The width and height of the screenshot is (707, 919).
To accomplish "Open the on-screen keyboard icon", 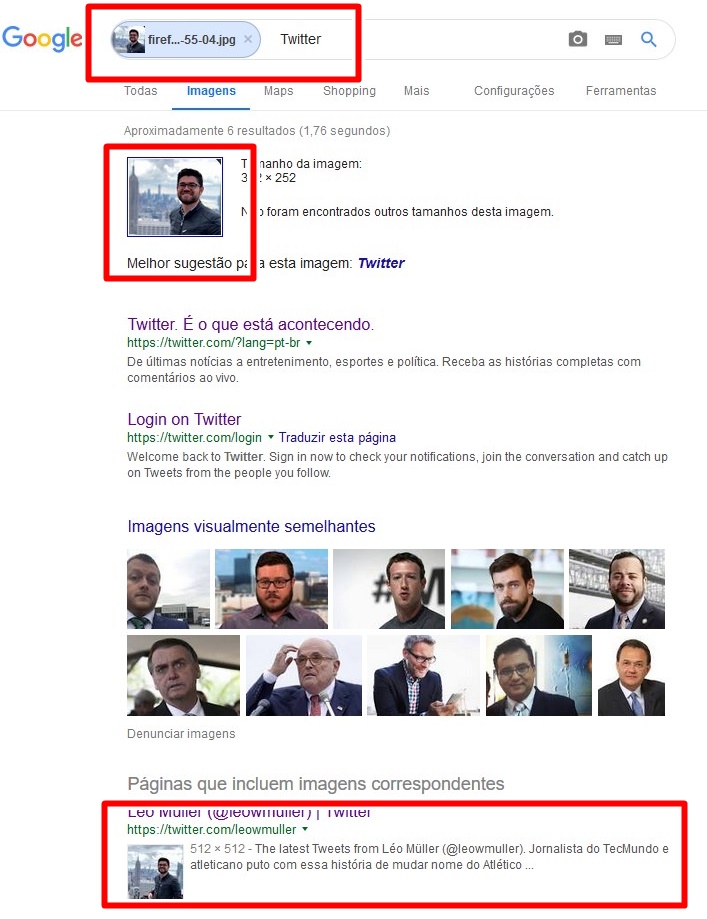I will pyautogui.click(x=613, y=40).
